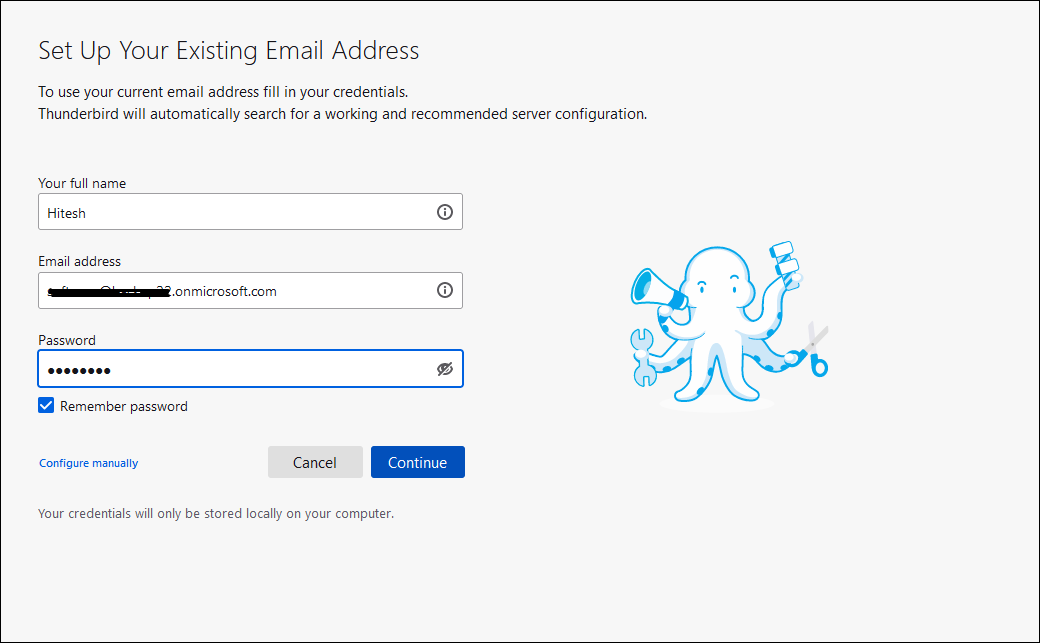Click the info icon in full name field
The height and width of the screenshot is (643, 1040).
pos(444,212)
